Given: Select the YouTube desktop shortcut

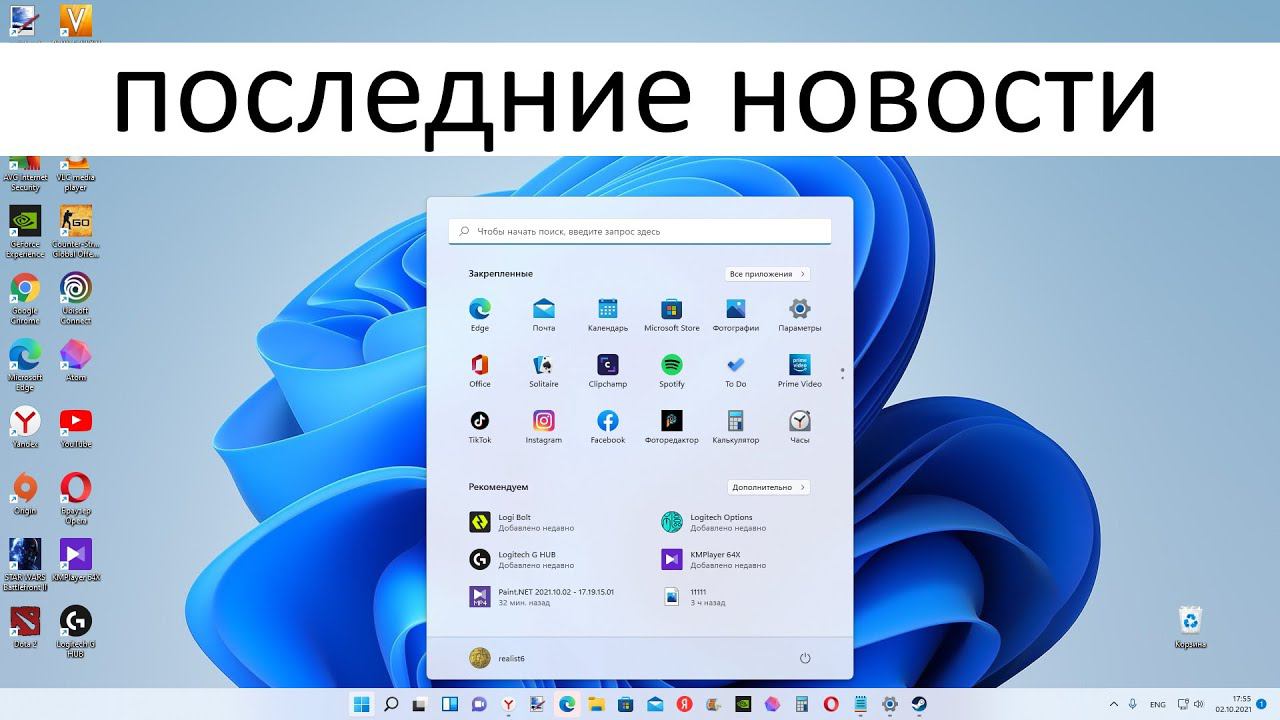Looking at the screenshot, I should click(76, 428).
